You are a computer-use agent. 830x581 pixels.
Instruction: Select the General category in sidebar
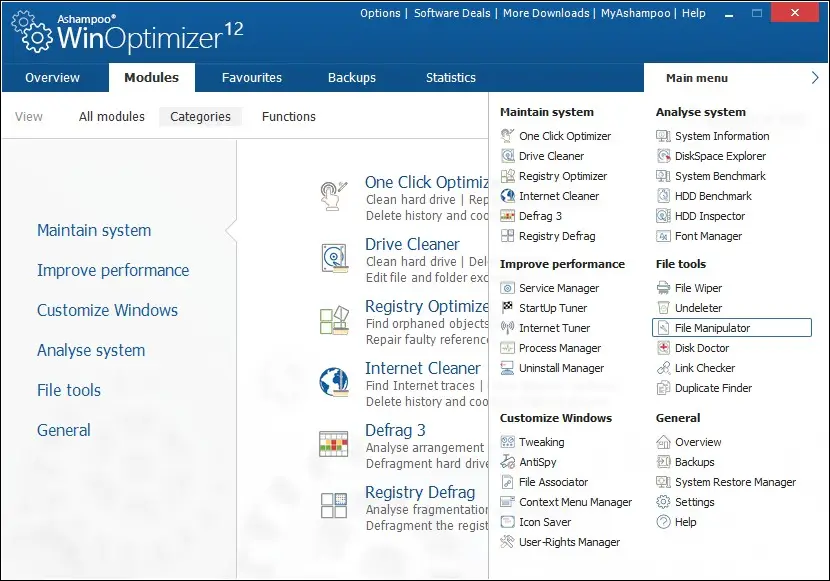click(x=64, y=430)
